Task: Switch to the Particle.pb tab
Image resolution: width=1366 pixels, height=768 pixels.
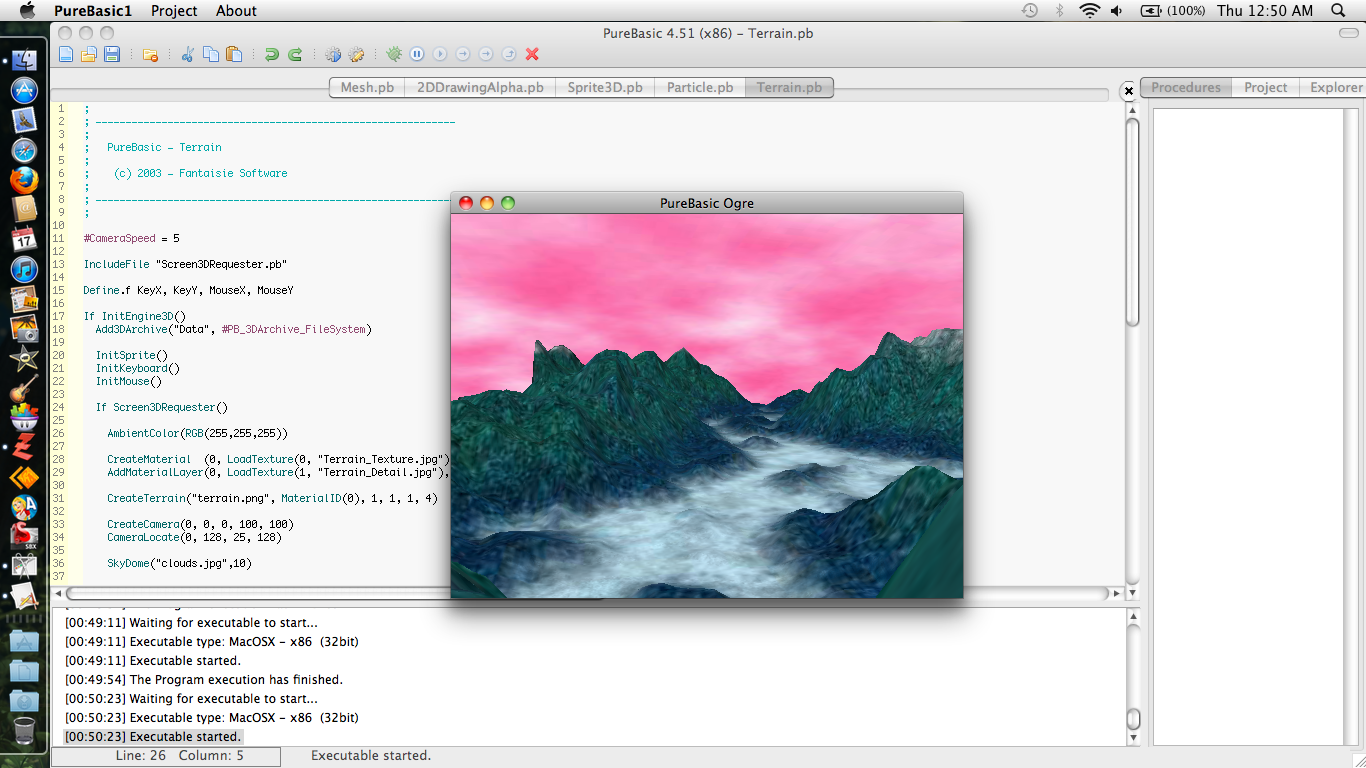Action: coord(700,87)
